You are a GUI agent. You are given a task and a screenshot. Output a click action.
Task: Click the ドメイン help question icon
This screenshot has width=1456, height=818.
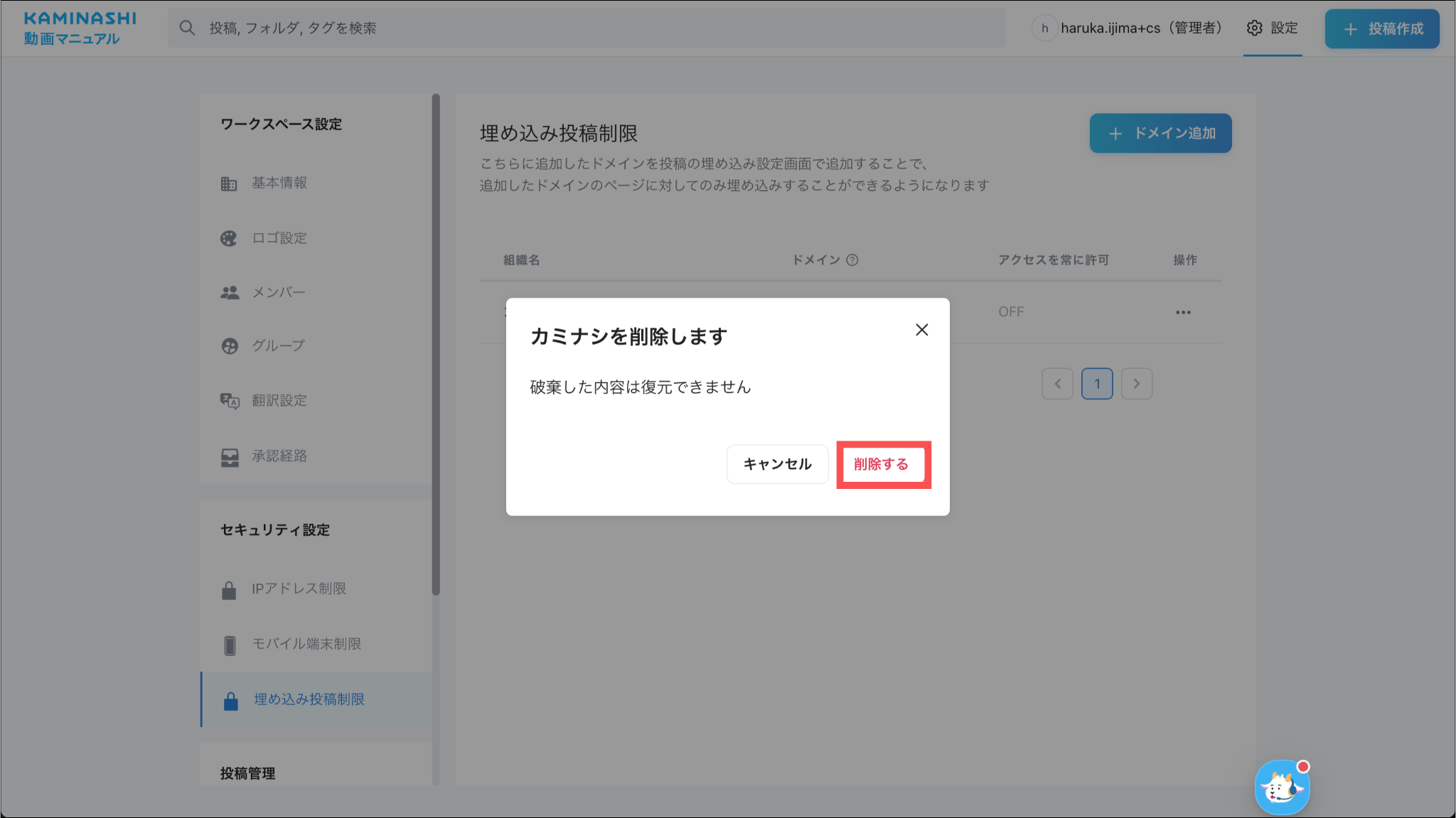click(x=852, y=260)
